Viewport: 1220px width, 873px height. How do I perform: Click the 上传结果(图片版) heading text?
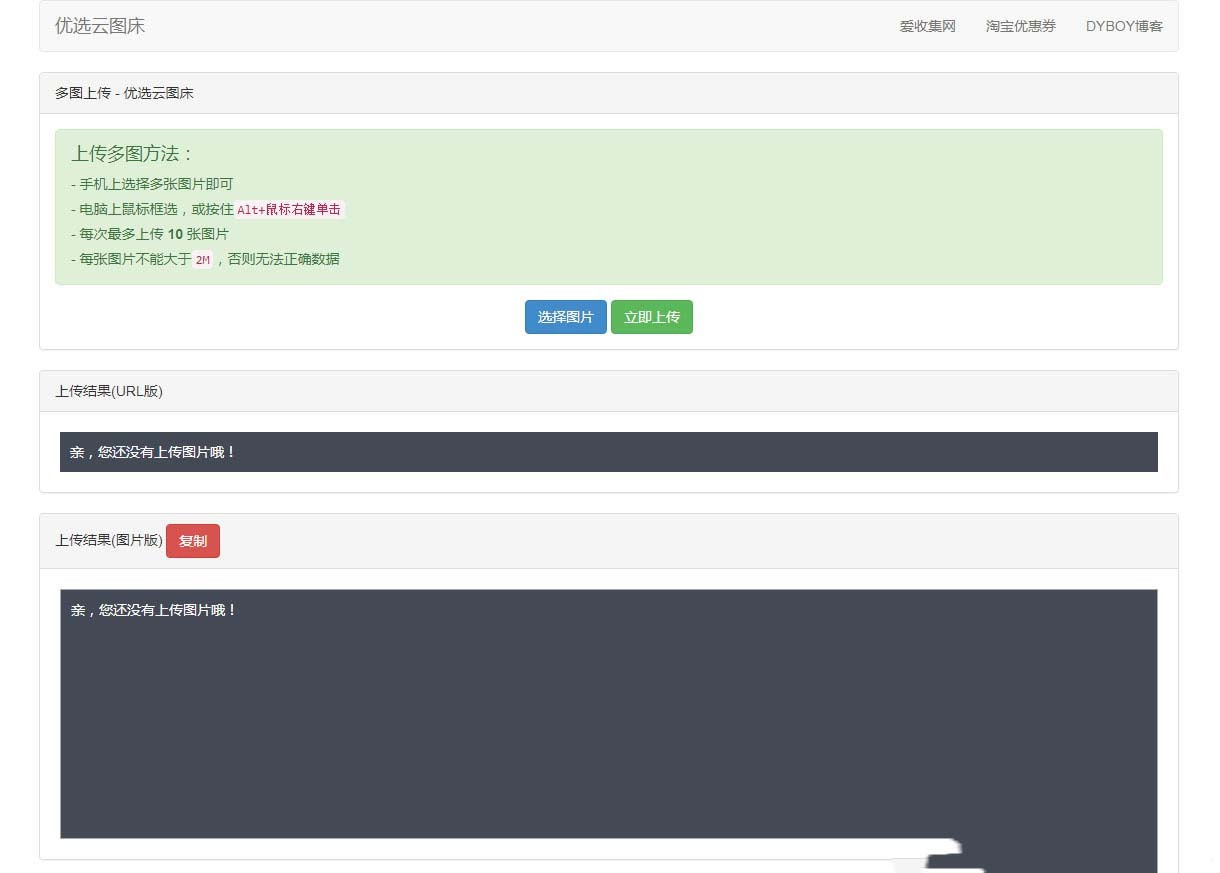pos(108,540)
